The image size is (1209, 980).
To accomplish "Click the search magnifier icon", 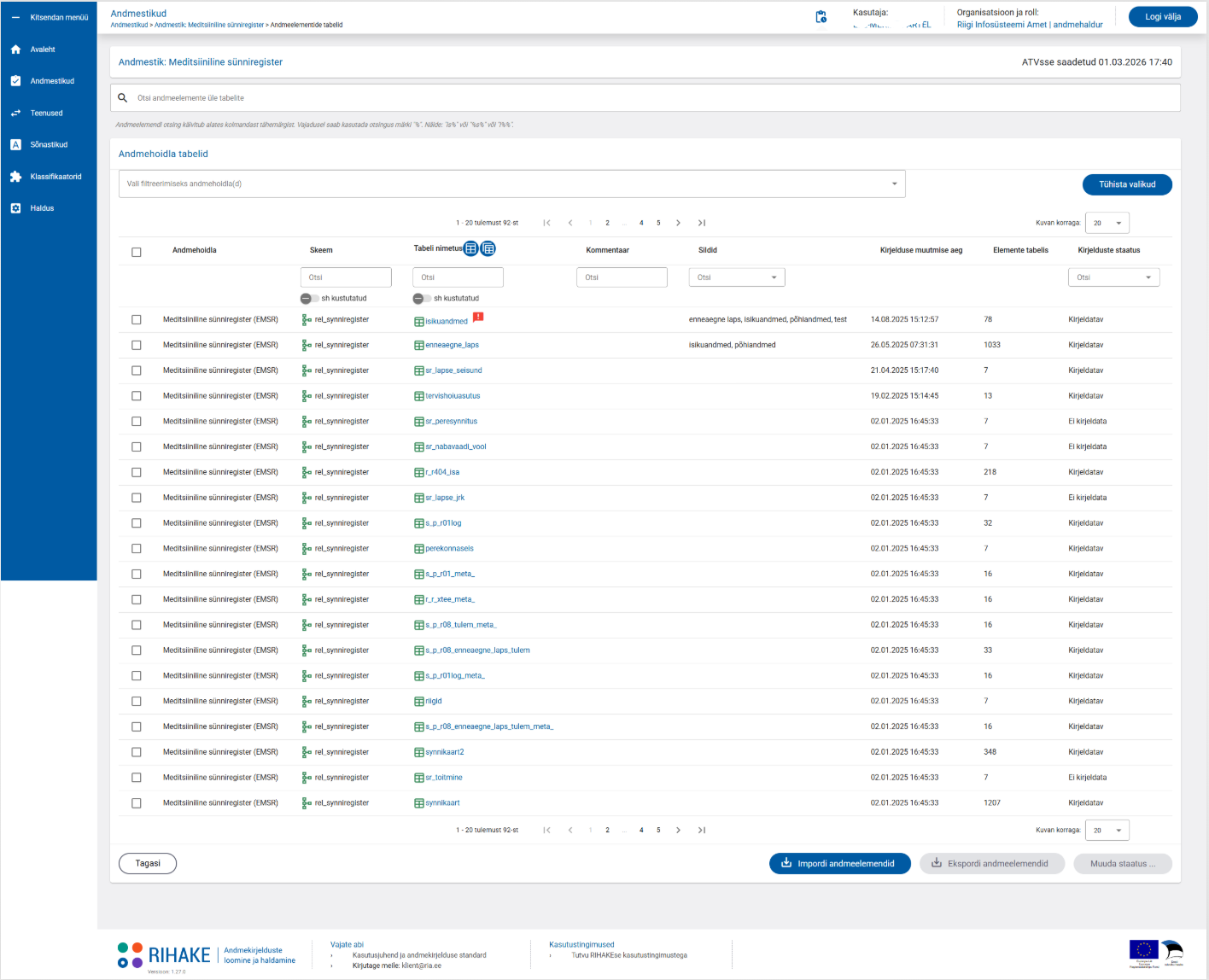I will coord(123,98).
